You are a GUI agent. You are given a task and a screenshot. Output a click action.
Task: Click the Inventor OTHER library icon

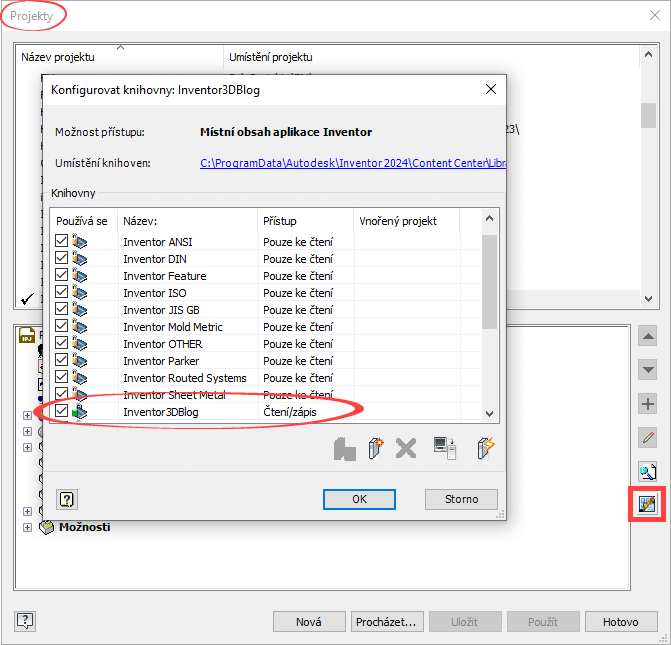[79, 344]
